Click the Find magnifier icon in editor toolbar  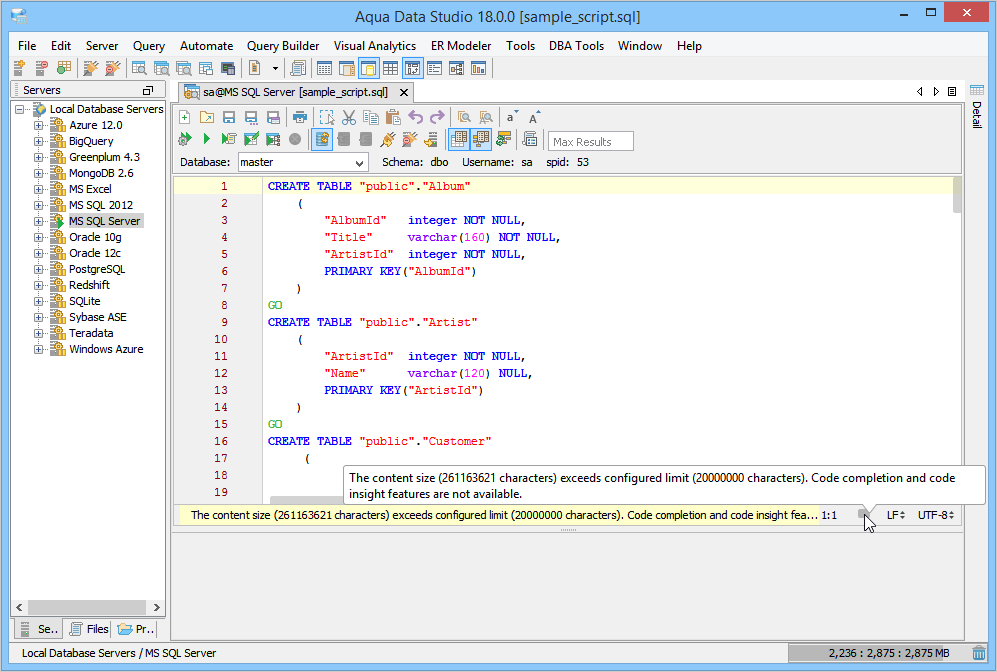tap(464, 118)
